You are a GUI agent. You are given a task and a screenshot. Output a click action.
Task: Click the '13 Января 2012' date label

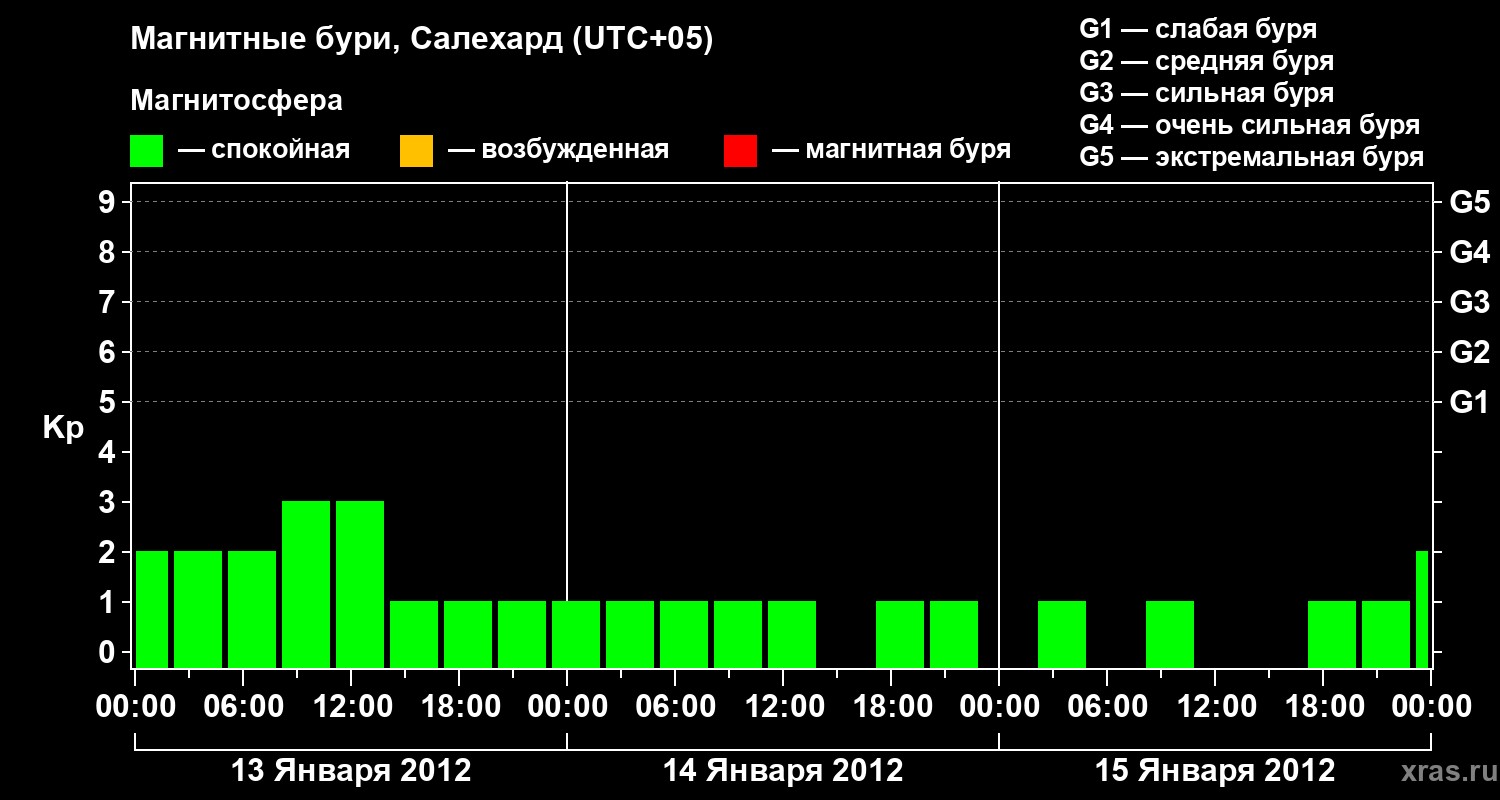[351, 770]
